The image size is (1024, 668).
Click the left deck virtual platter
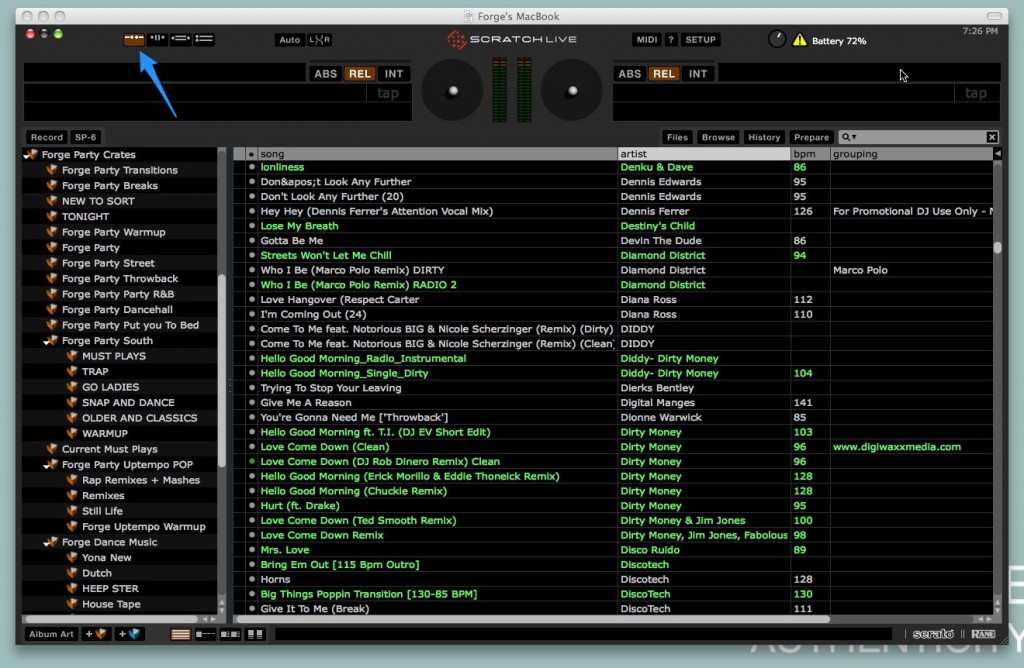pyautogui.click(x=451, y=90)
